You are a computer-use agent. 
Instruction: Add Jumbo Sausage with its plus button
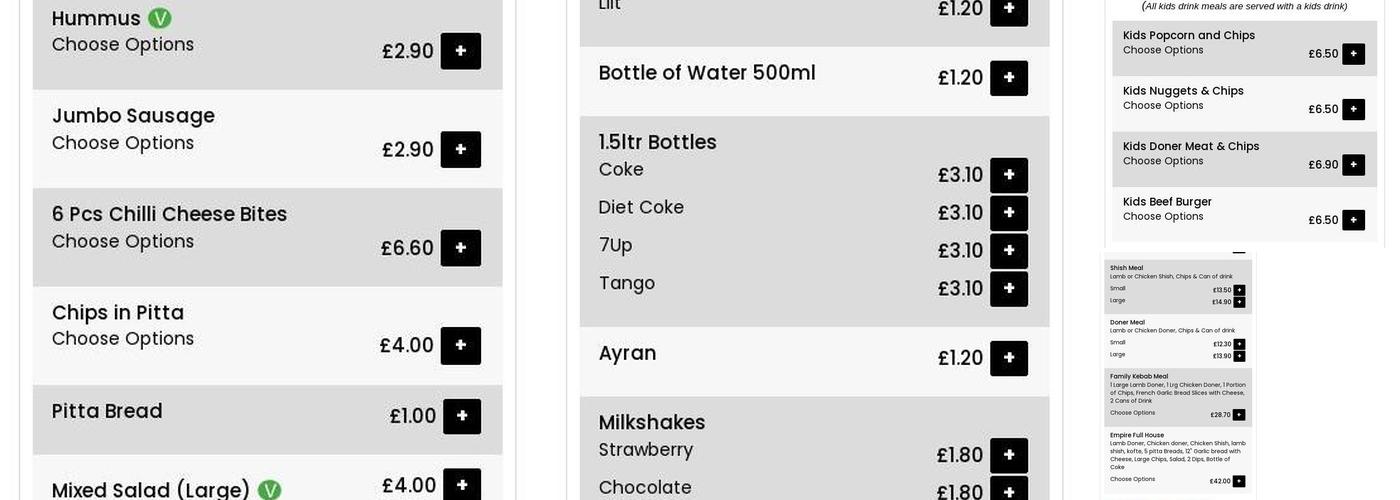point(460,150)
